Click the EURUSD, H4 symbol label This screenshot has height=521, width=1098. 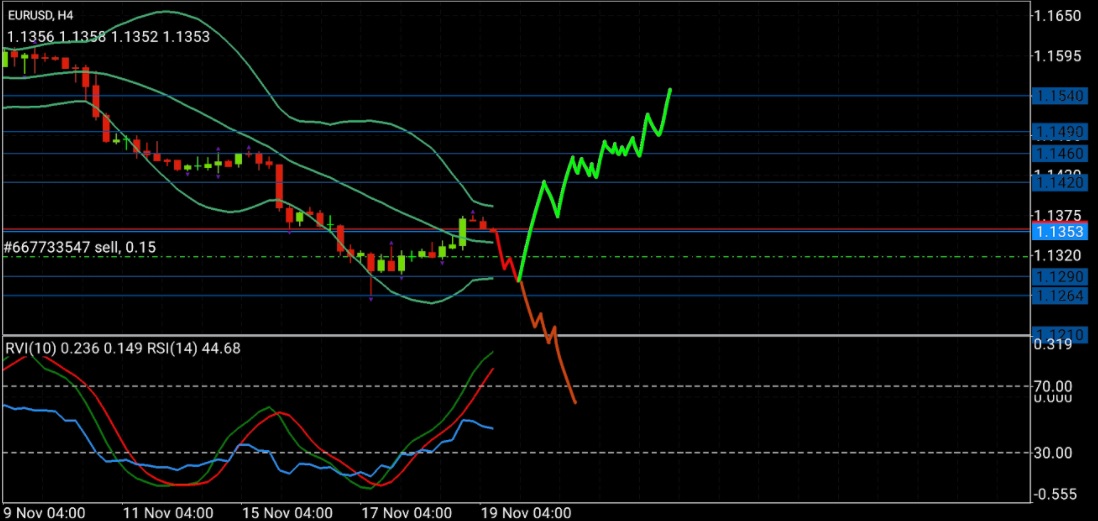point(39,15)
